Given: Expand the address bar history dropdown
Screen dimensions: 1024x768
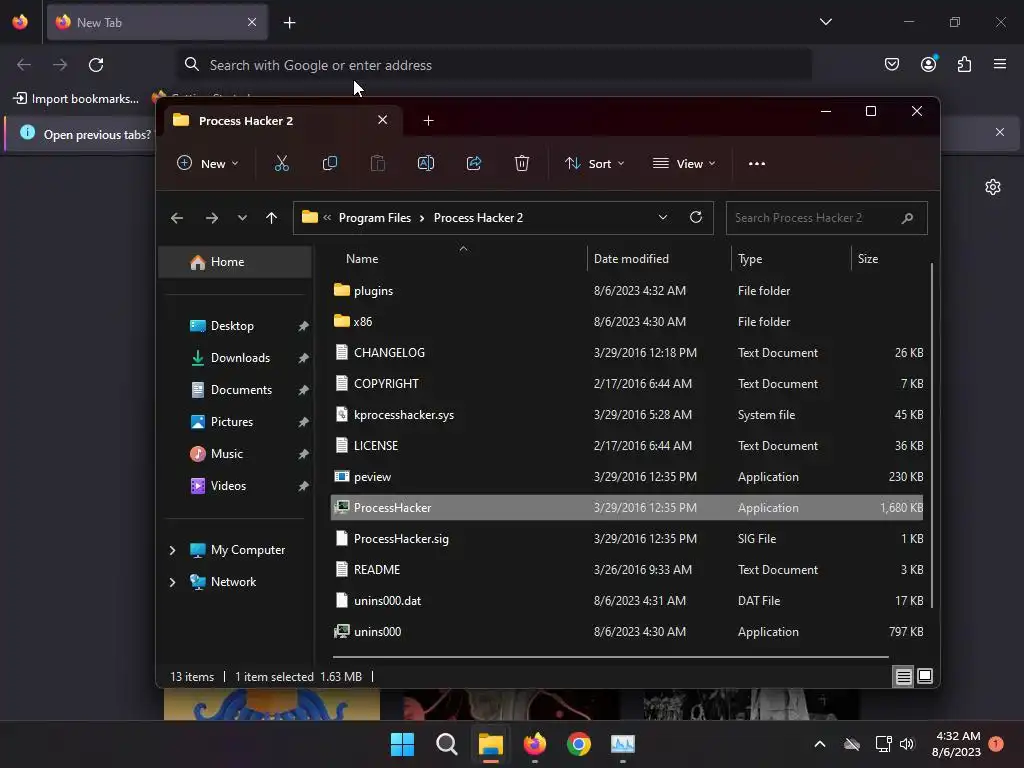Looking at the screenshot, I should [x=663, y=217].
